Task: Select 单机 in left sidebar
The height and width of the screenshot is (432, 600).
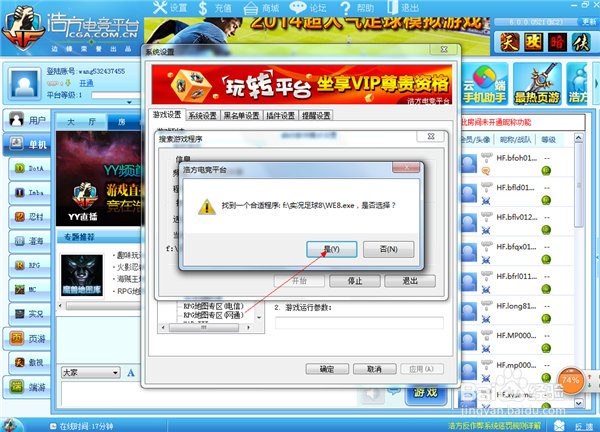Action: (28, 144)
